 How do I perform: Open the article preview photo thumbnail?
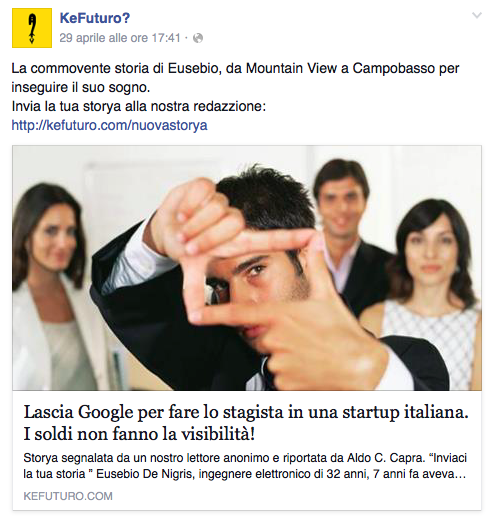click(x=247, y=268)
